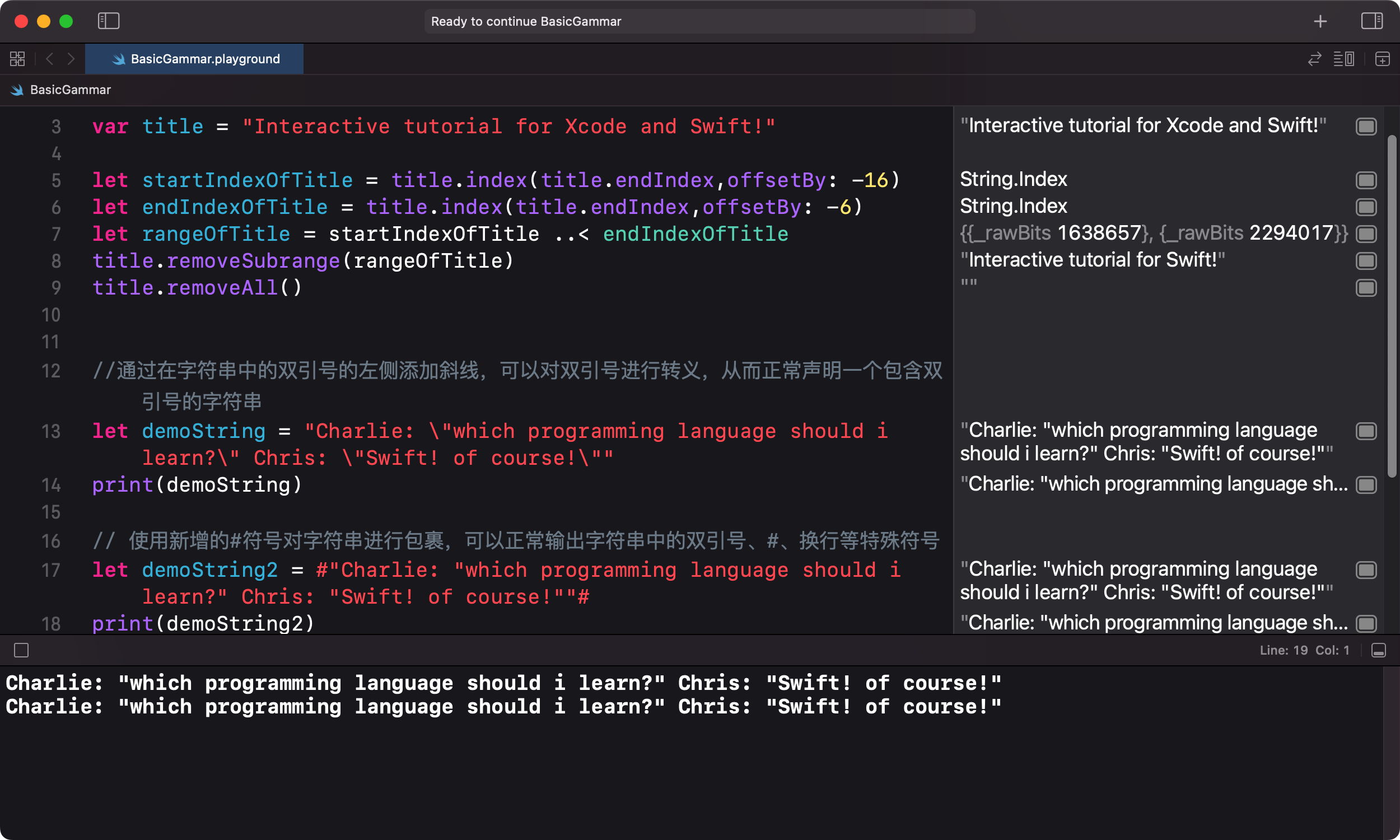Show quick look for demoString line 13 result
The height and width of the screenshot is (840, 1400).
pos(1366,431)
